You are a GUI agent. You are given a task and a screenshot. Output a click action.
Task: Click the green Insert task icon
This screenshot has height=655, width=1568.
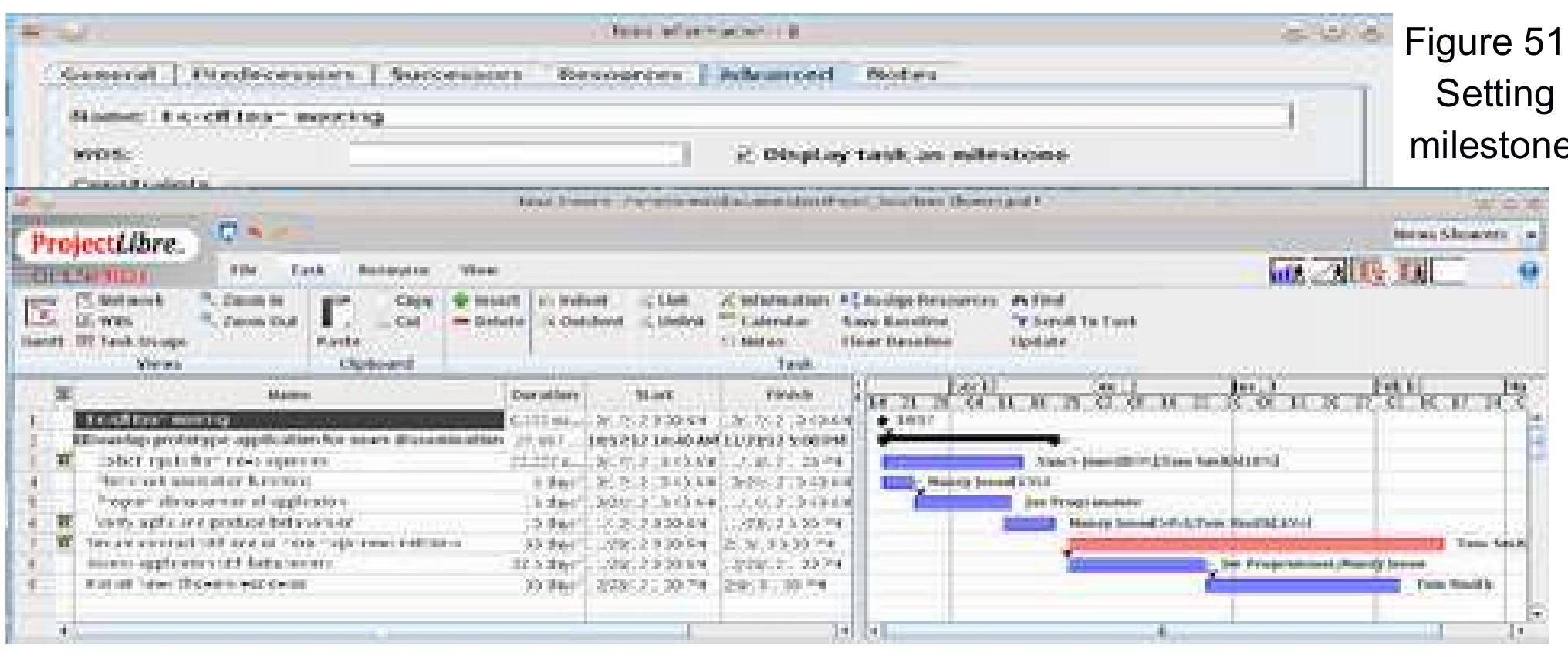pos(462,300)
